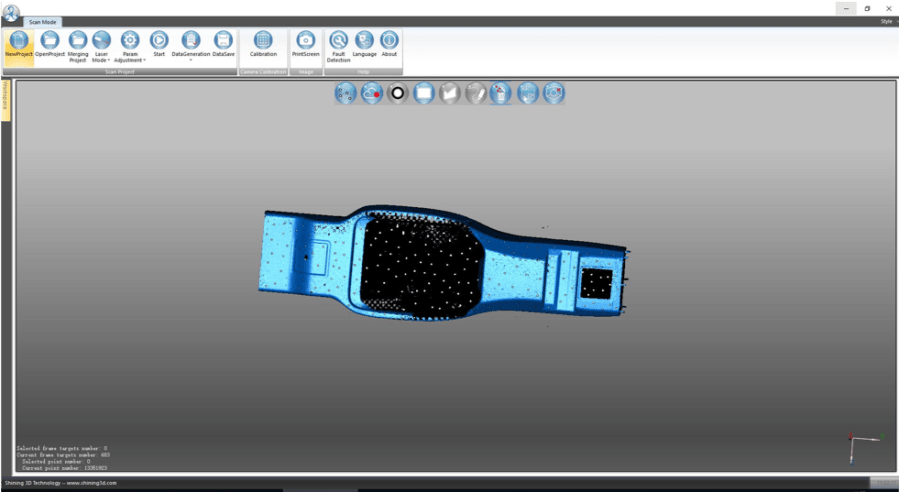Open the About dialog
899x492 pixels.
point(389,45)
